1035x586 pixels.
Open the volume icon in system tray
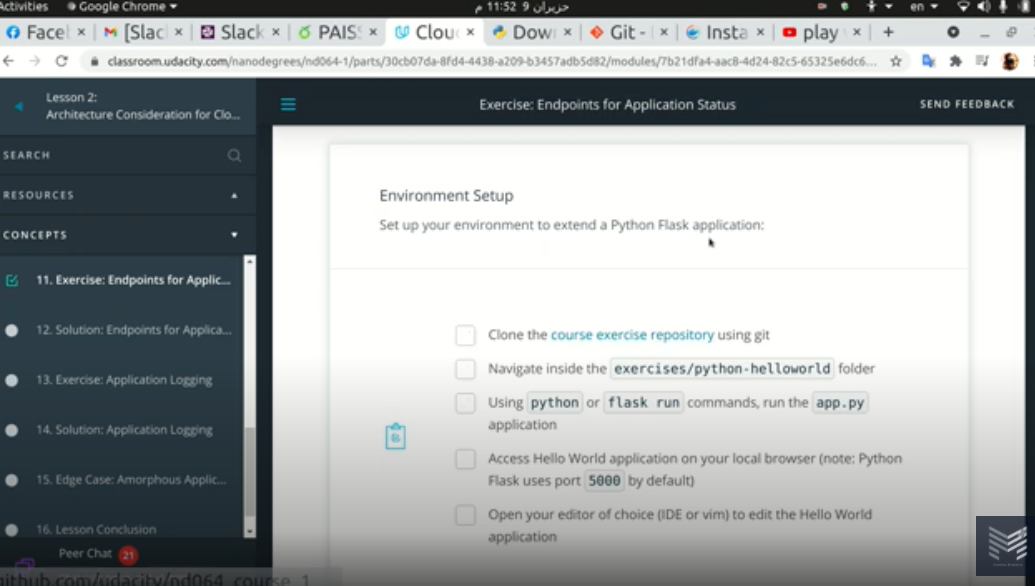[984, 7]
